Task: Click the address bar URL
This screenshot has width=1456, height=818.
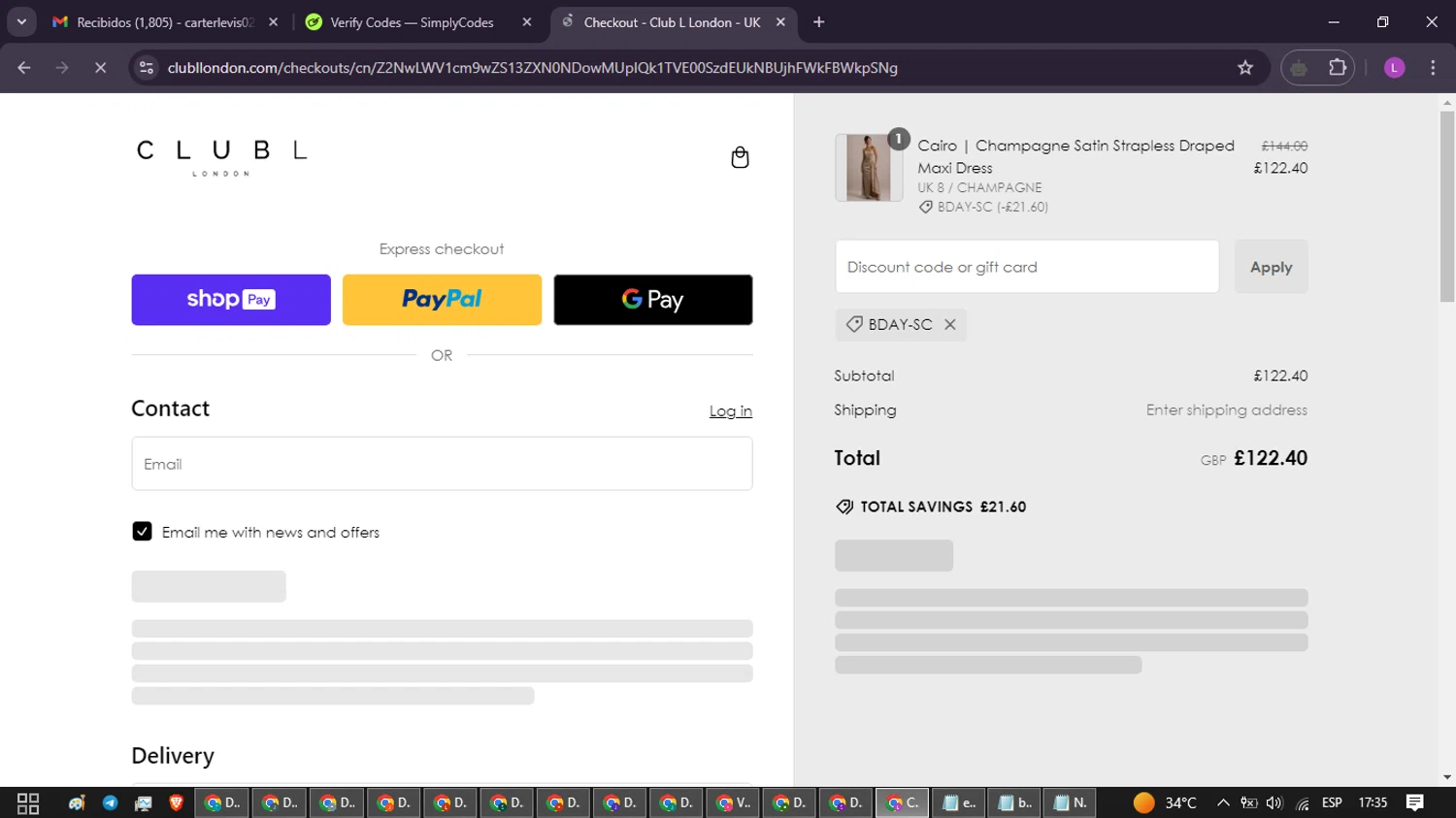Action: click(532, 68)
